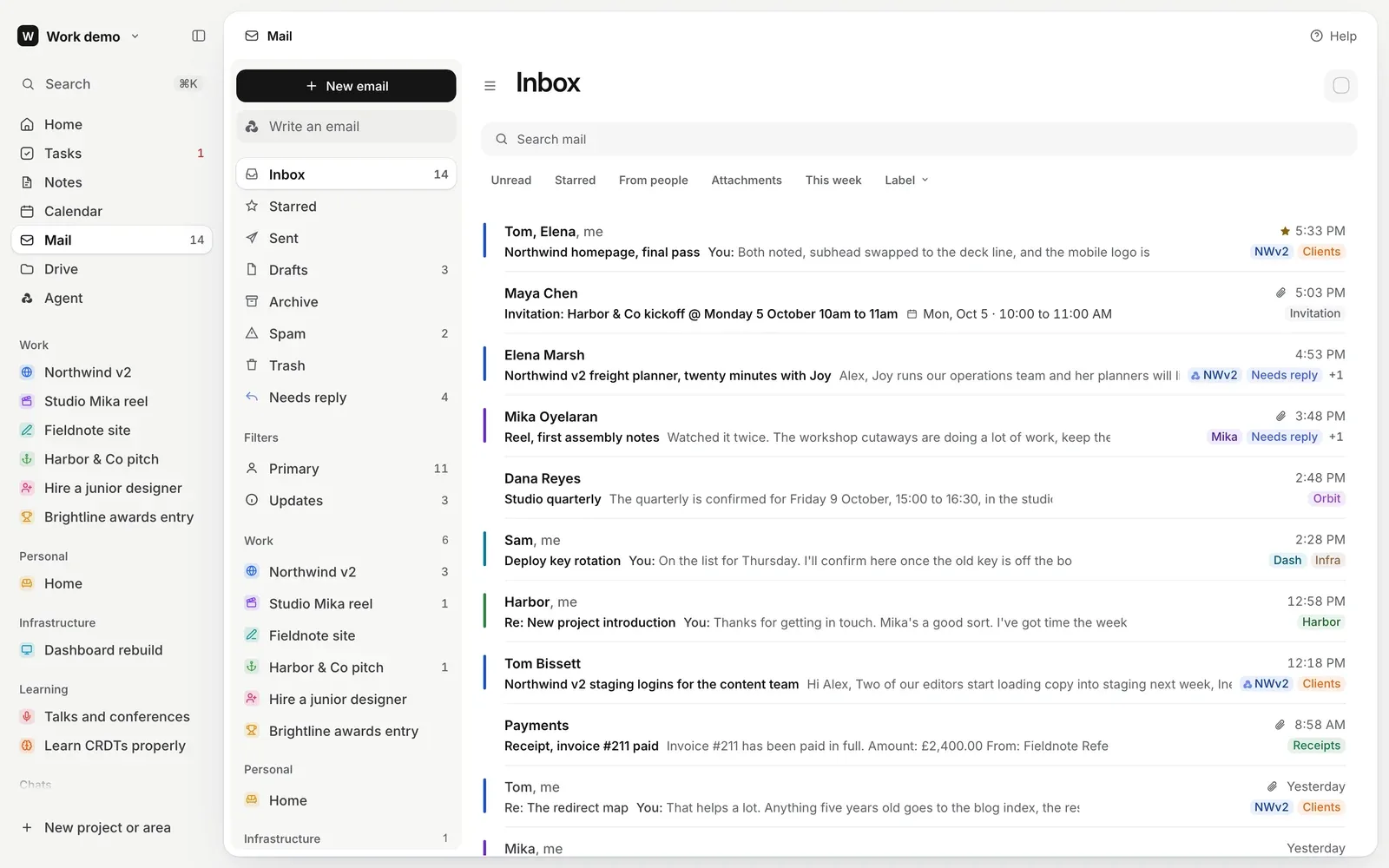Open the Needs reply folder
This screenshot has width=1389, height=868.
[346, 398]
